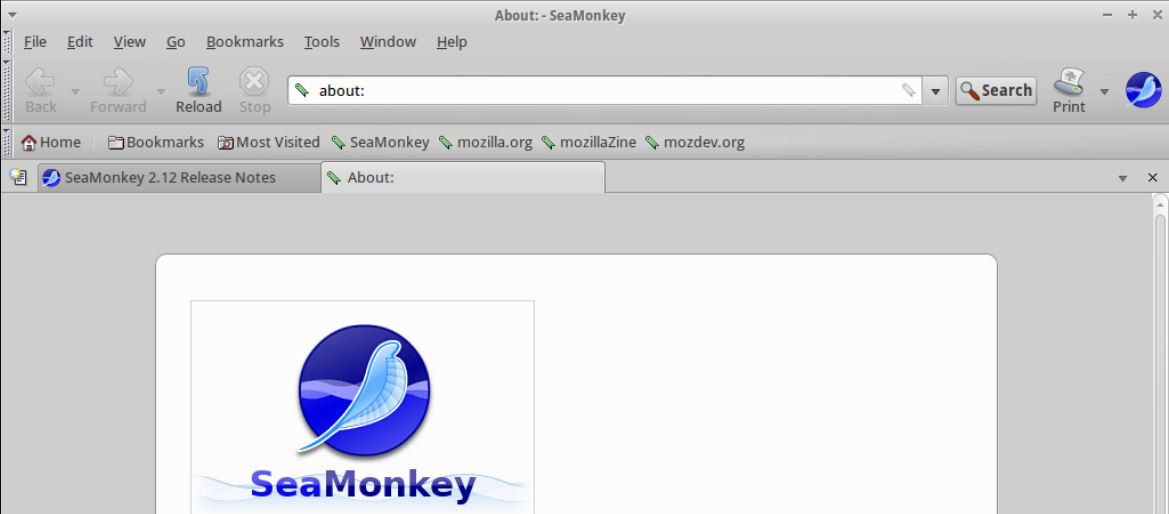Open the Help menu
This screenshot has height=514, width=1169.
click(452, 42)
